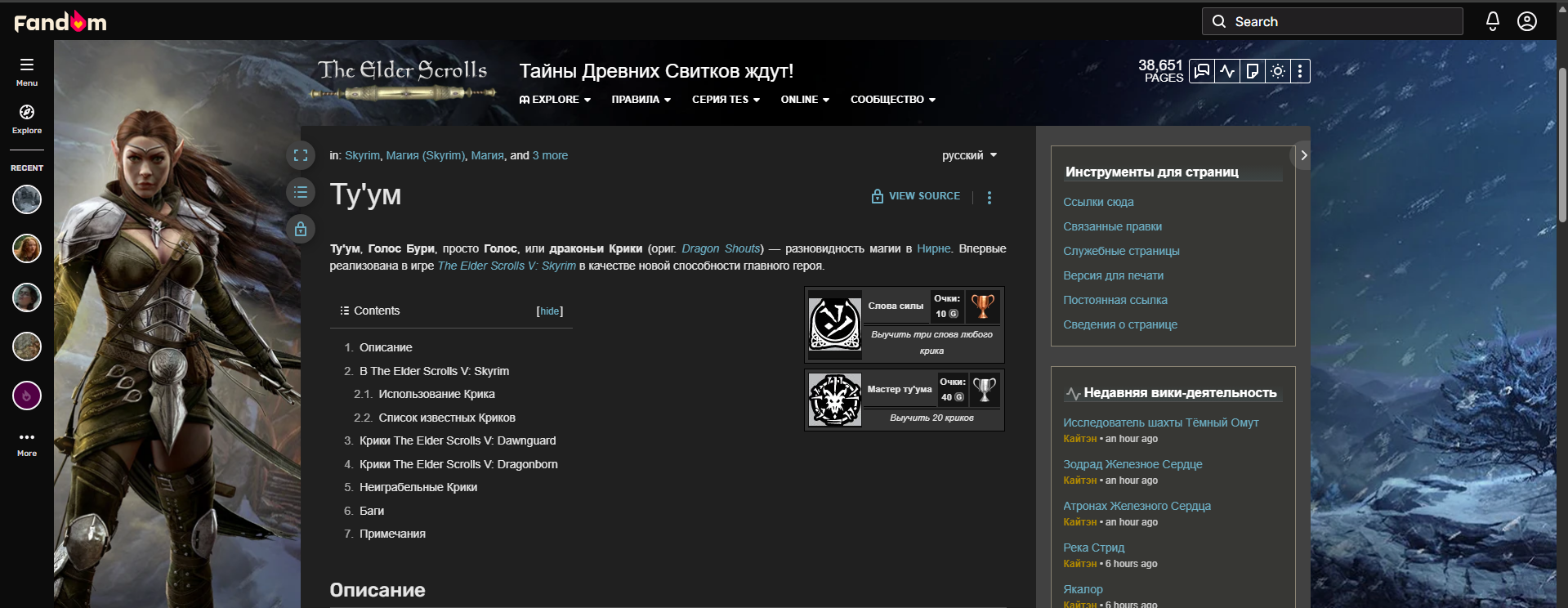The height and width of the screenshot is (608, 1568).
Task: Click VIEW SOURCE button
Action: (916, 196)
